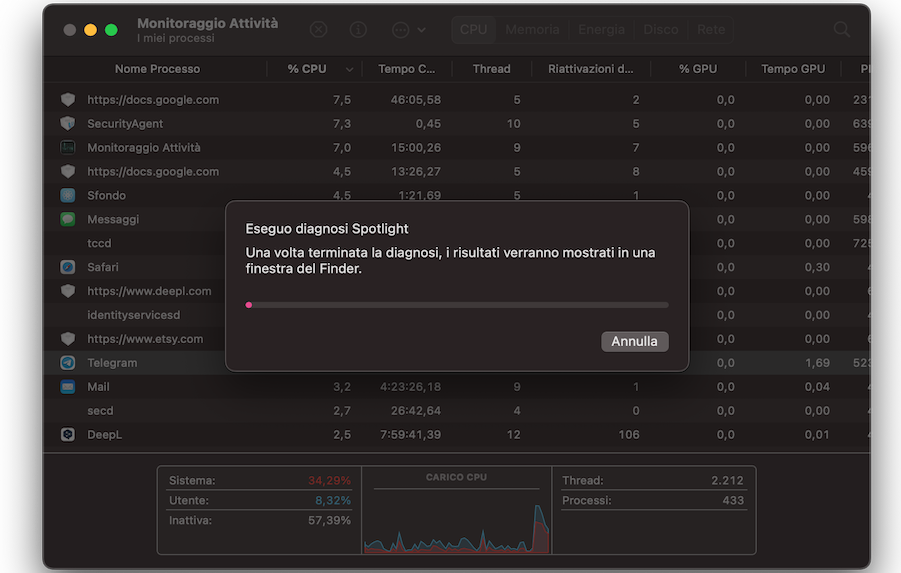Sort by the Tempo C... column header
Viewport: 901px width, 573px height.
tap(406, 69)
